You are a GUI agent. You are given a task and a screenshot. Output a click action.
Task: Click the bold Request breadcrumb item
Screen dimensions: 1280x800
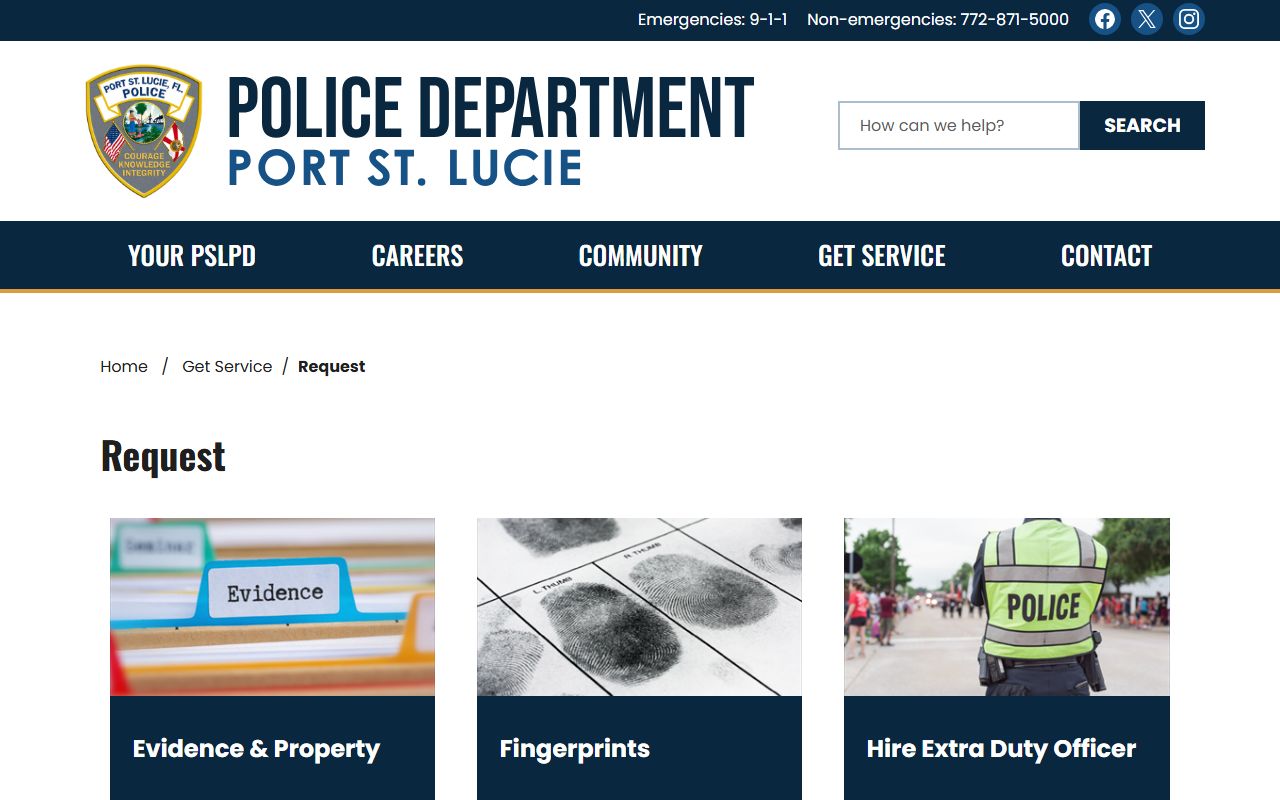332,367
